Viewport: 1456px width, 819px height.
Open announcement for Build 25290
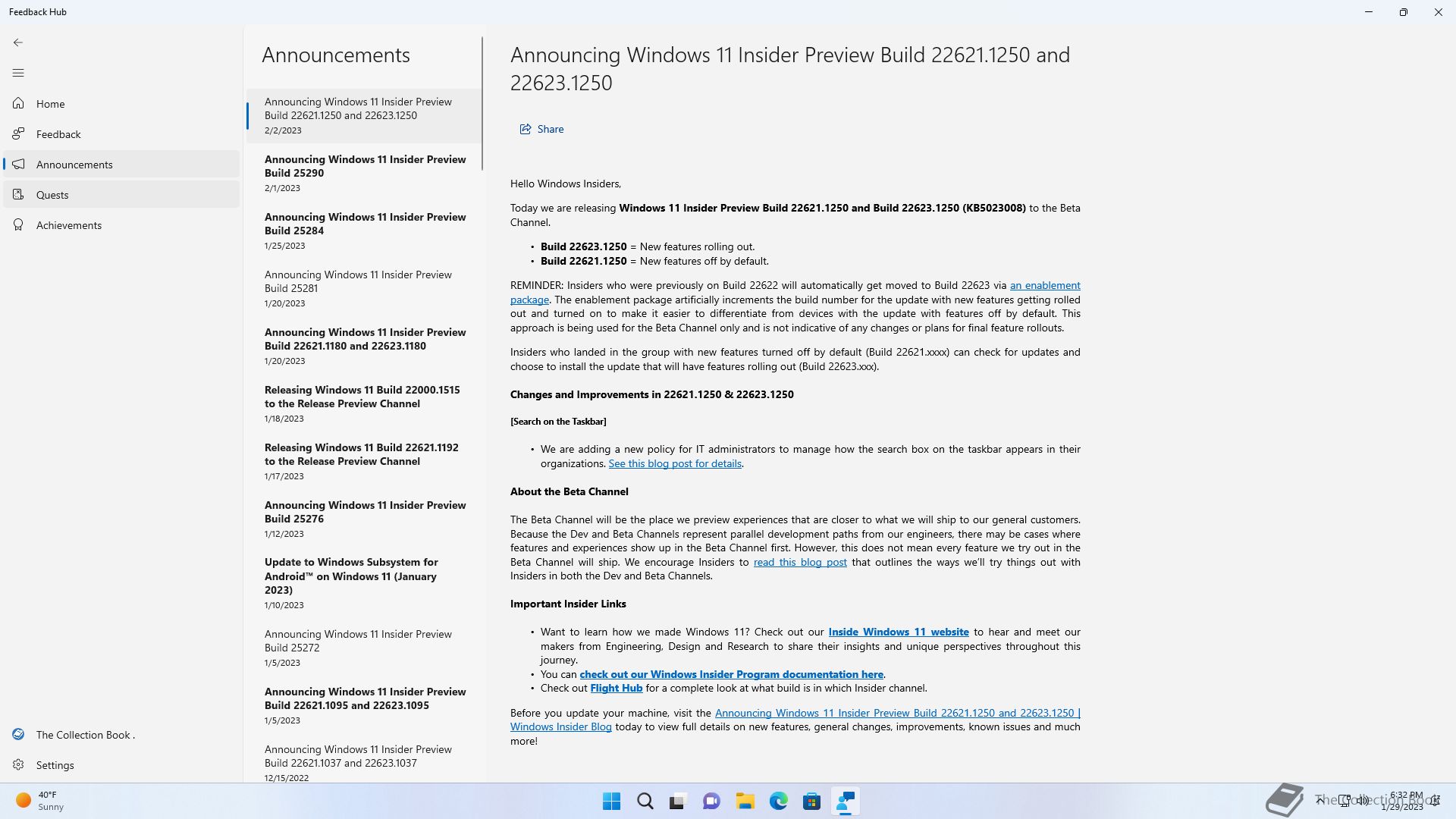364,173
